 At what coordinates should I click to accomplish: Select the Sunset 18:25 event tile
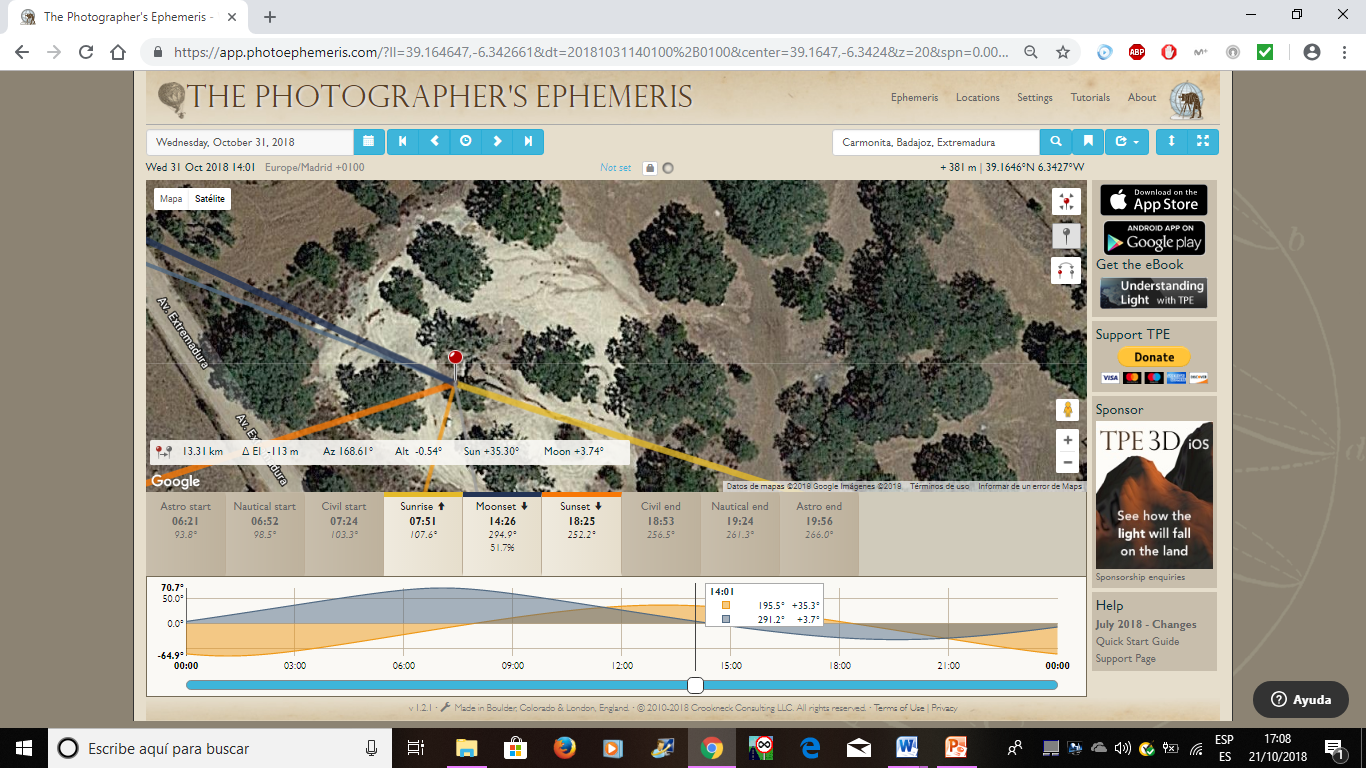point(581,533)
